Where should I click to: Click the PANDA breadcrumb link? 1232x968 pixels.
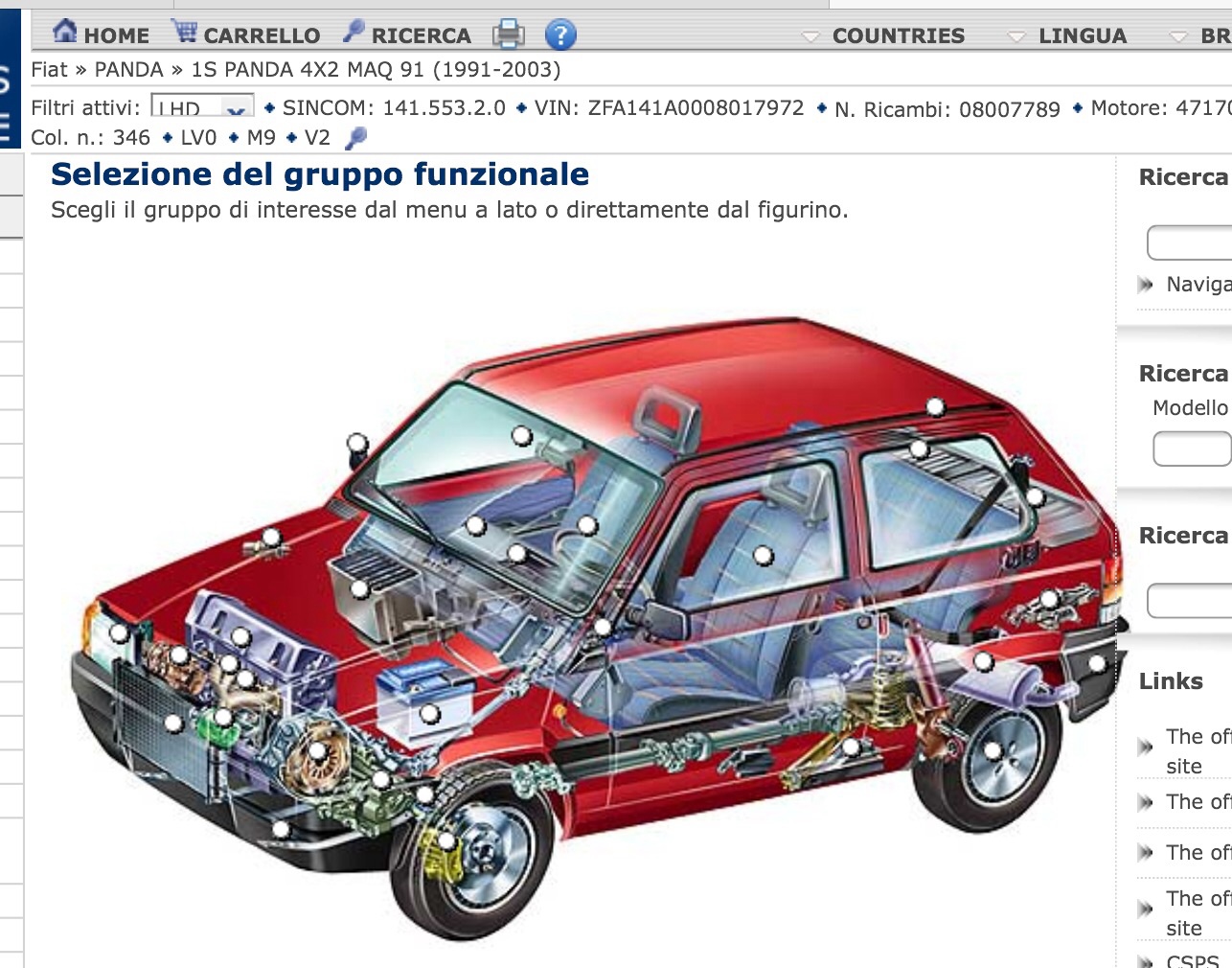128,70
